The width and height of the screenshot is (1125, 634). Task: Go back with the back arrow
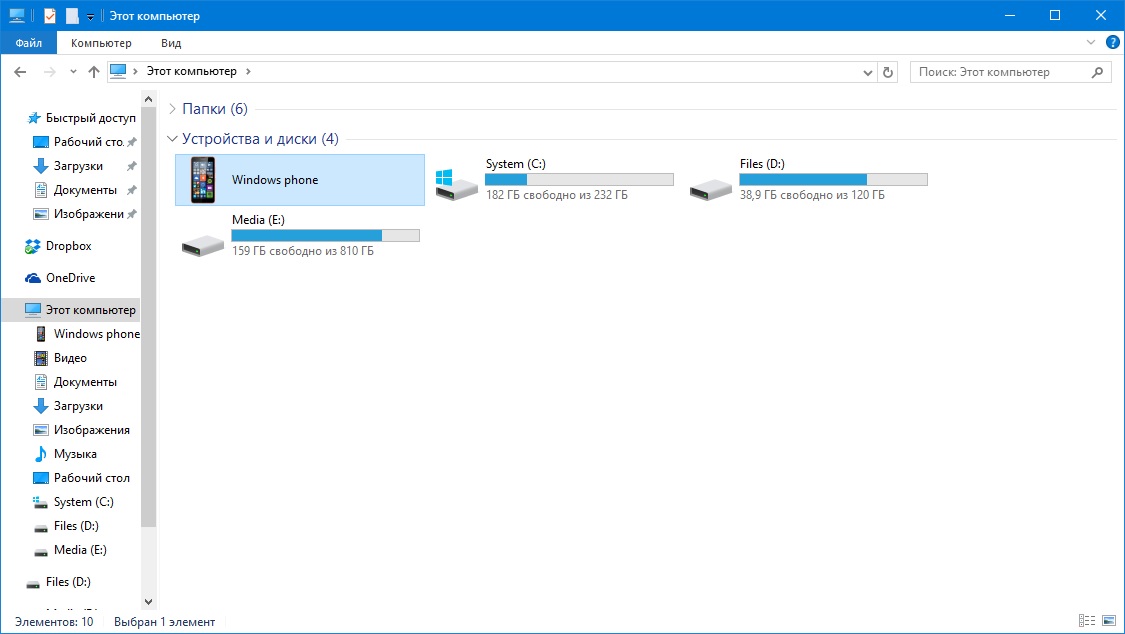(20, 72)
